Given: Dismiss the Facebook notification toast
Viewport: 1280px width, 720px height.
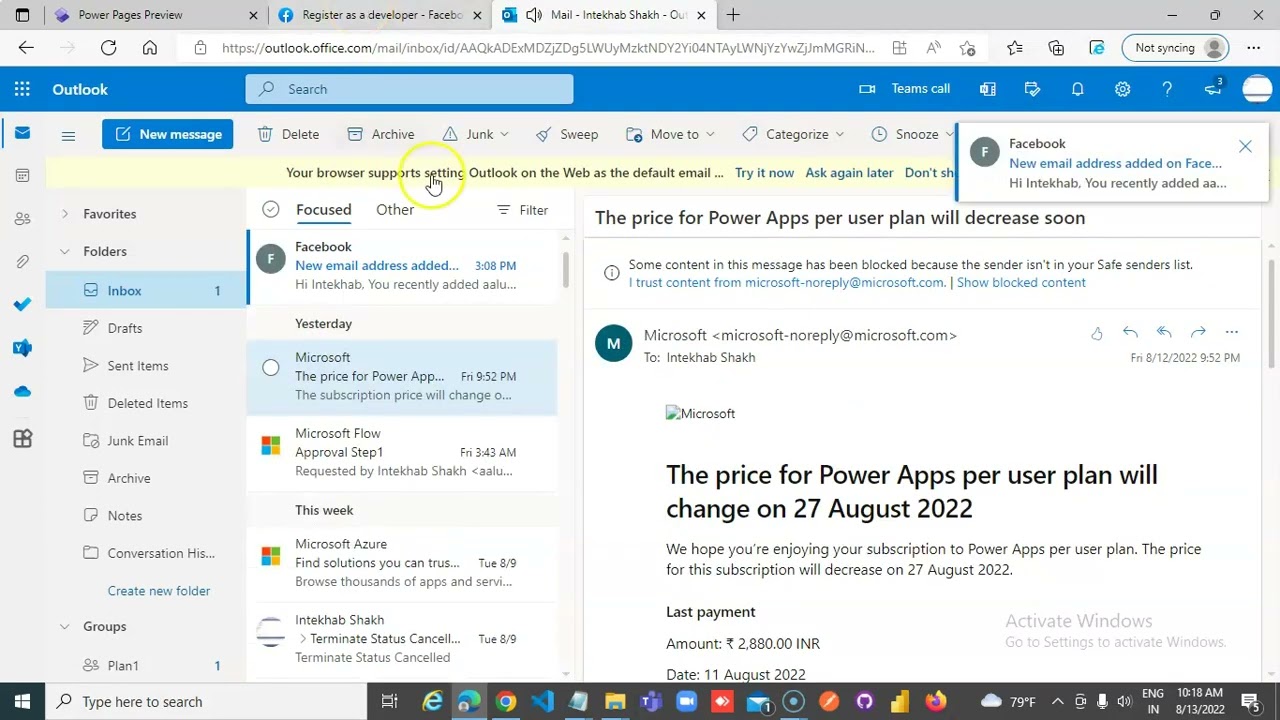Looking at the screenshot, I should [x=1245, y=147].
